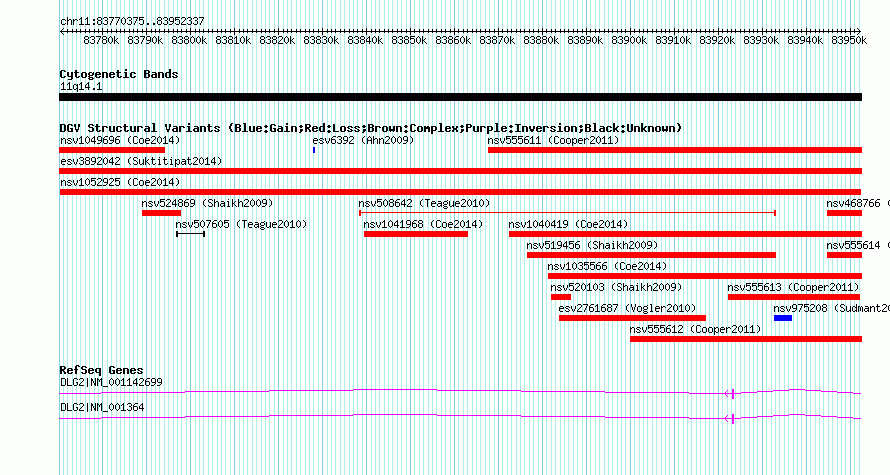Select the nsv1052925 red loss bar

(460, 192)
